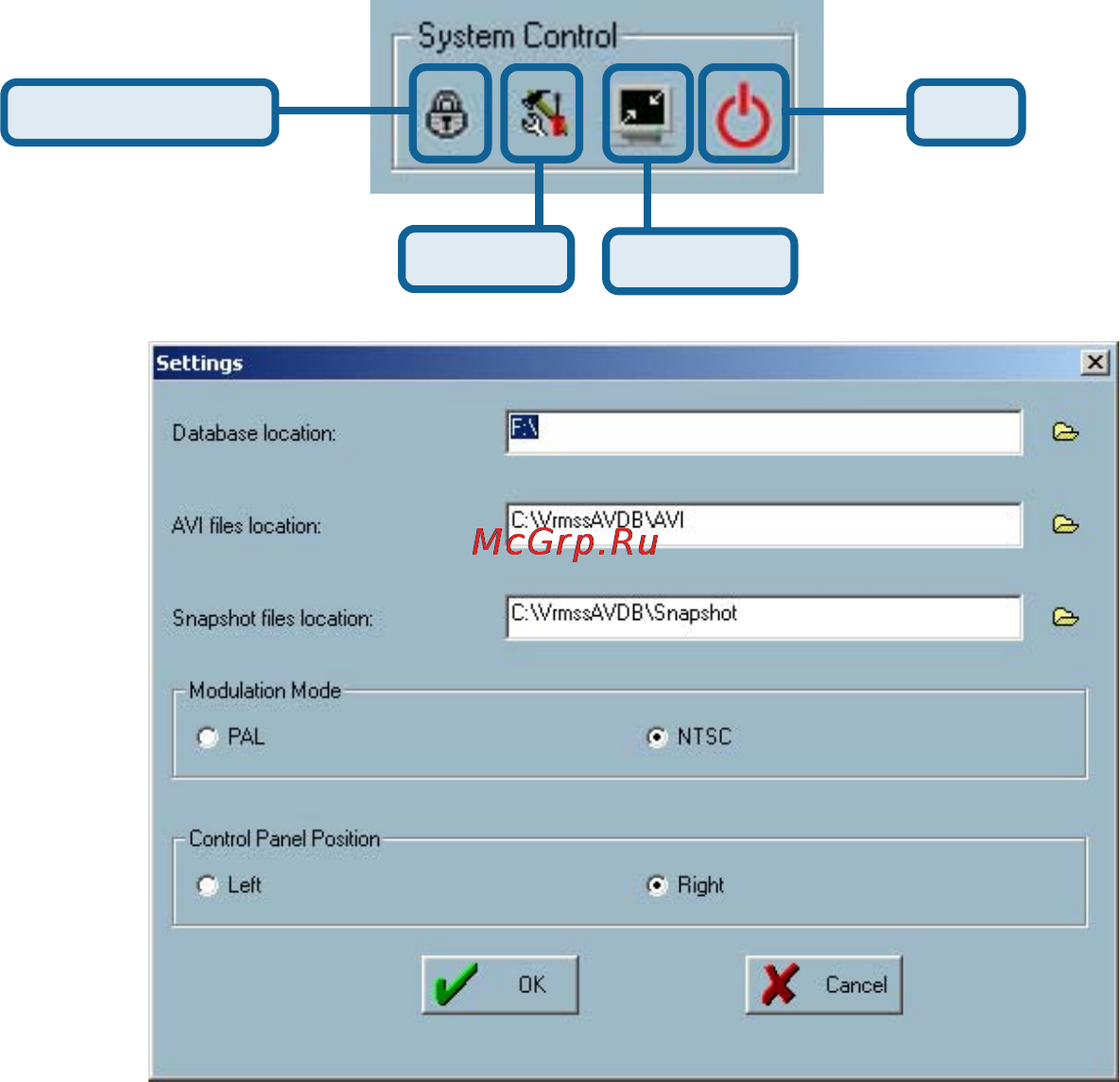Viewport: 1120px width, 1082px height.
Task: Click the 'Database location:' label
Action: click(253, 434)
